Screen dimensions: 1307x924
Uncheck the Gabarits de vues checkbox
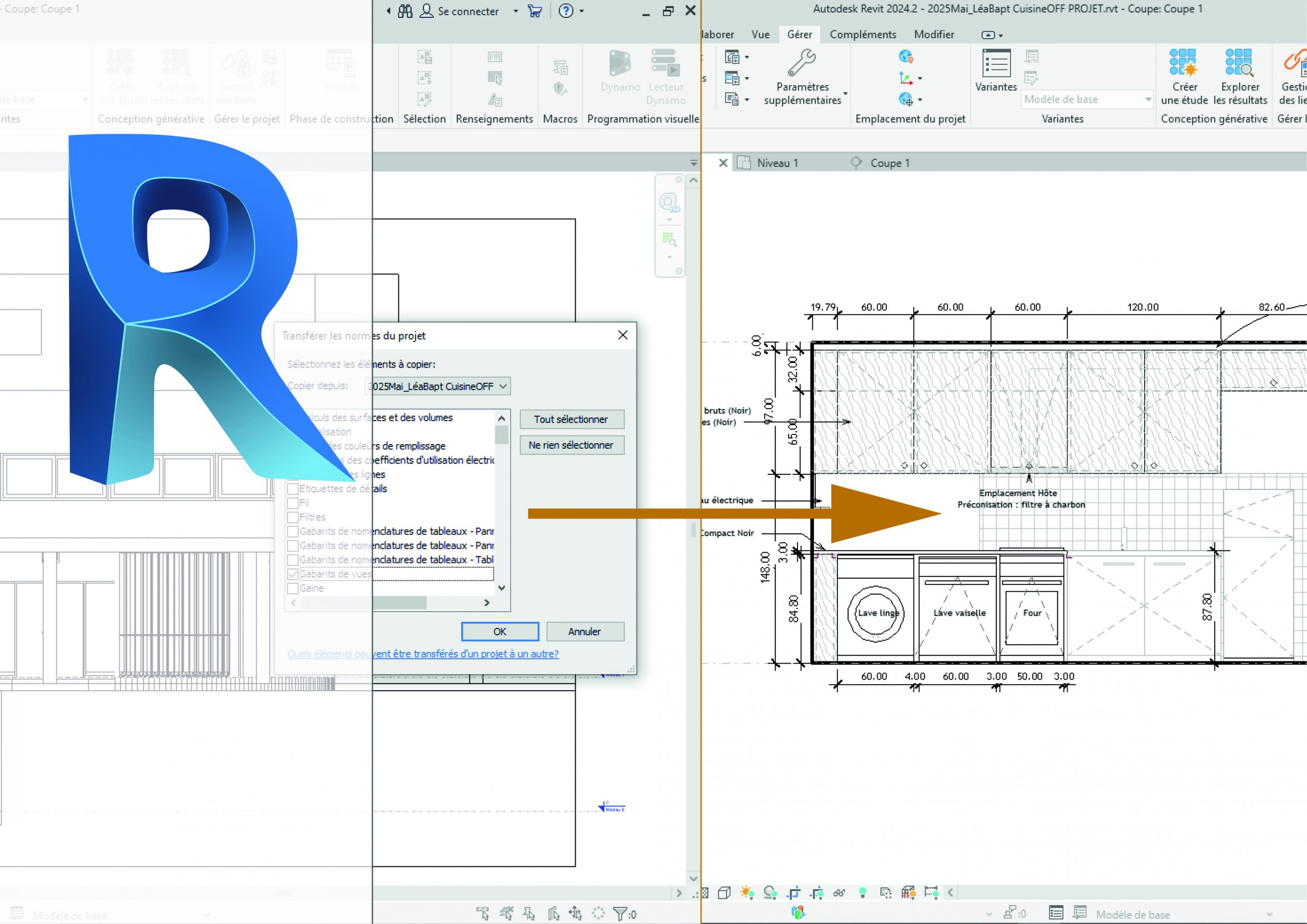(293, 574)
